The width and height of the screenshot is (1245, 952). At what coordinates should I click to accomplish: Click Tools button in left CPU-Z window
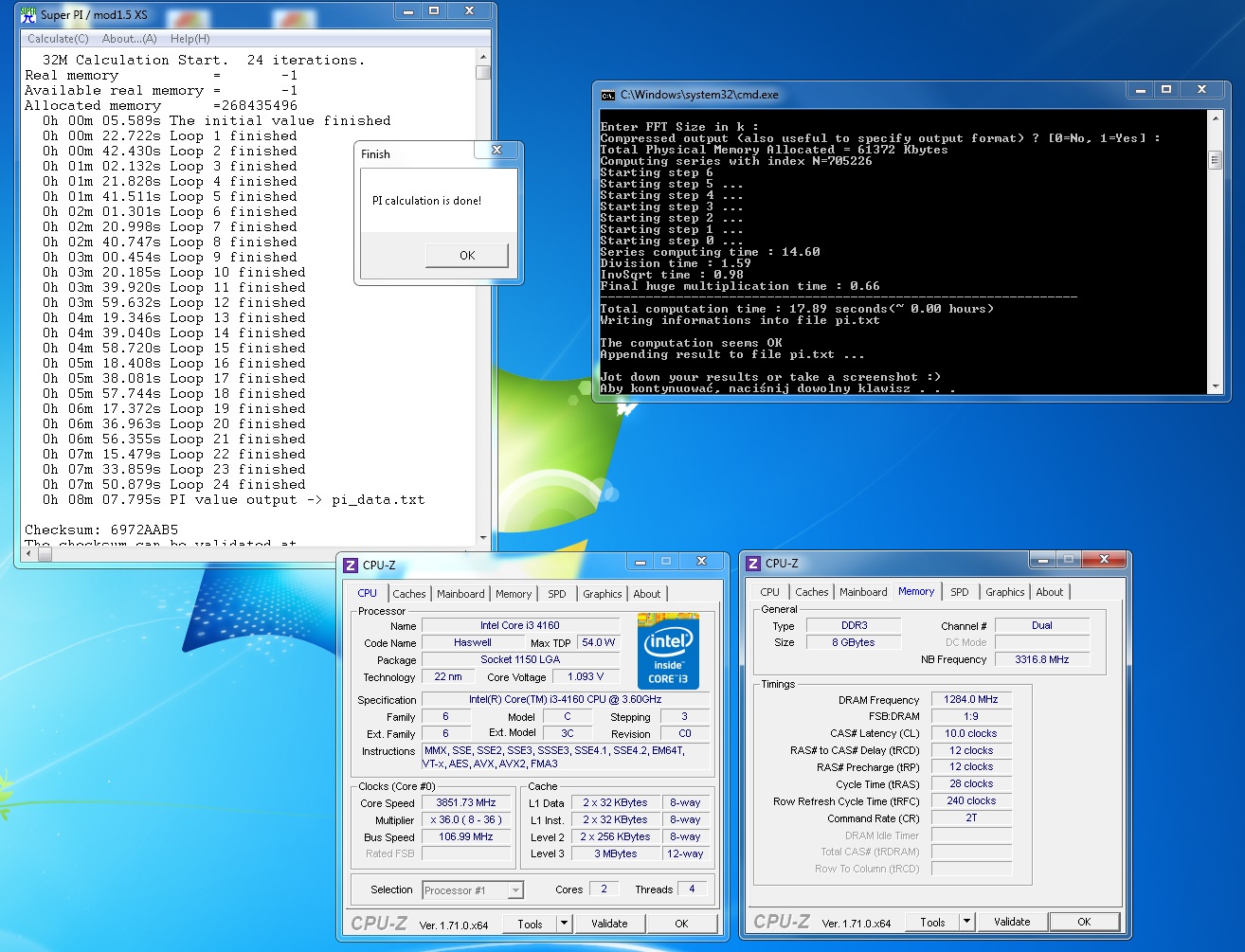pos(531,924)
